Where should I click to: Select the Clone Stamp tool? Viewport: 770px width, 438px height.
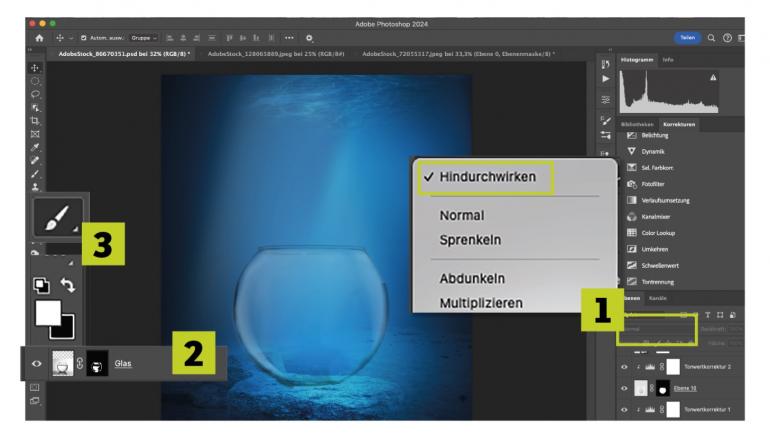tap(35, 187)
